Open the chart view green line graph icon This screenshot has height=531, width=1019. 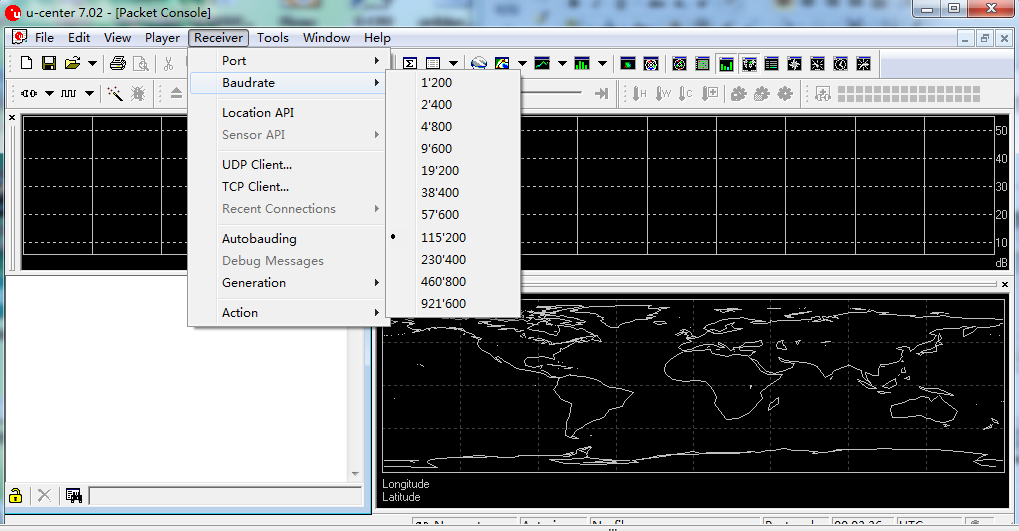point(542,63)
